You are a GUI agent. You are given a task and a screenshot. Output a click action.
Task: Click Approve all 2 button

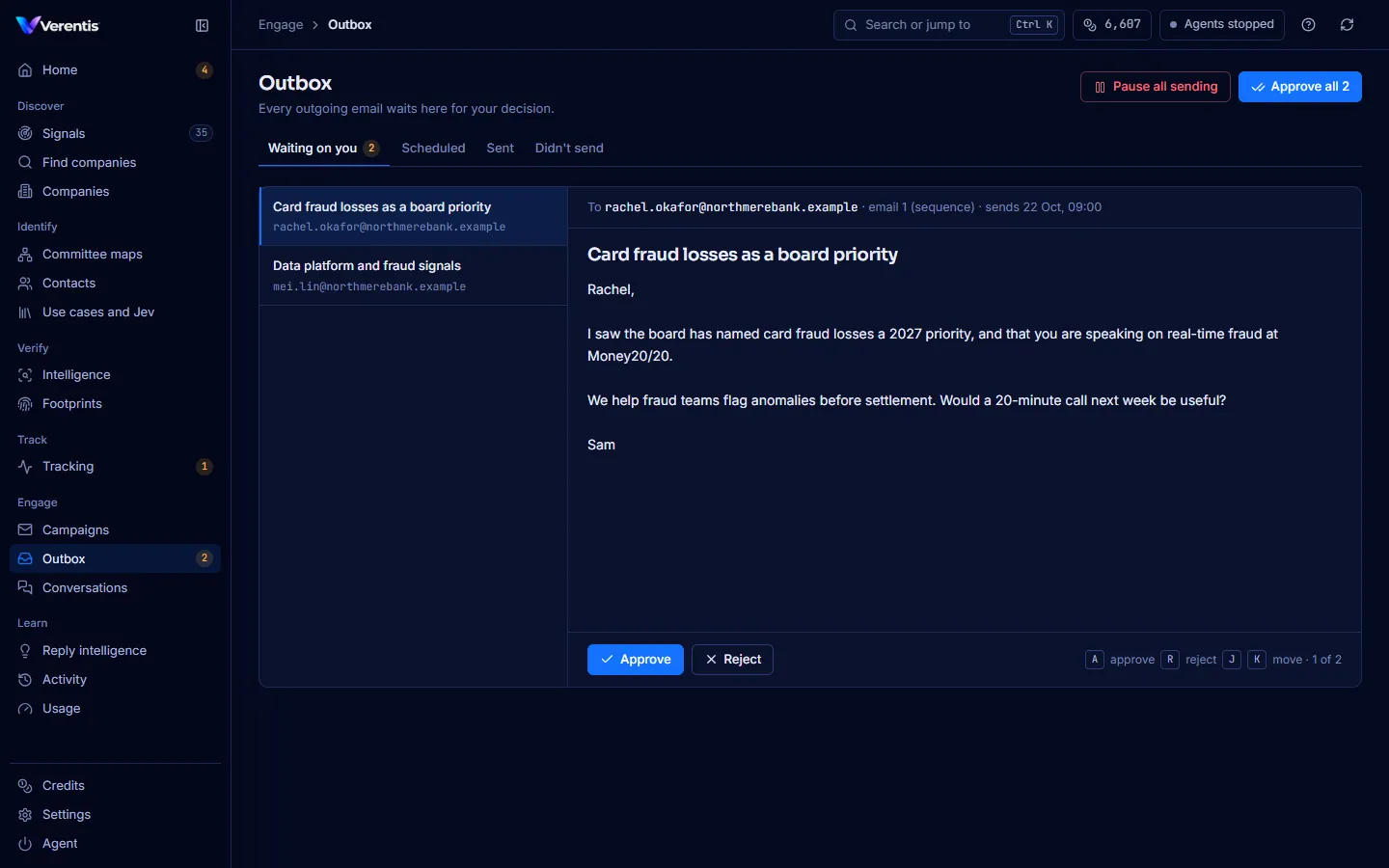(1300, 87)
